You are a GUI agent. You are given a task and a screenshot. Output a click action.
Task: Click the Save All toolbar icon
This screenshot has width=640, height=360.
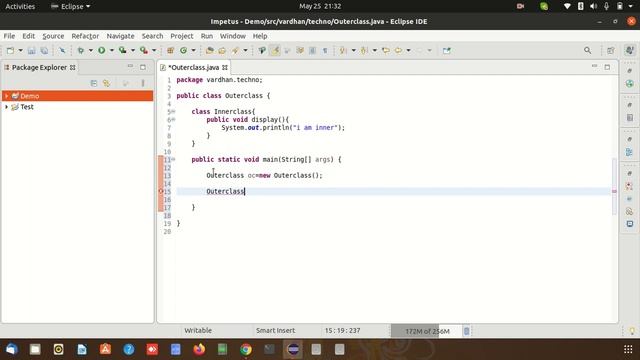coord(44,51)
